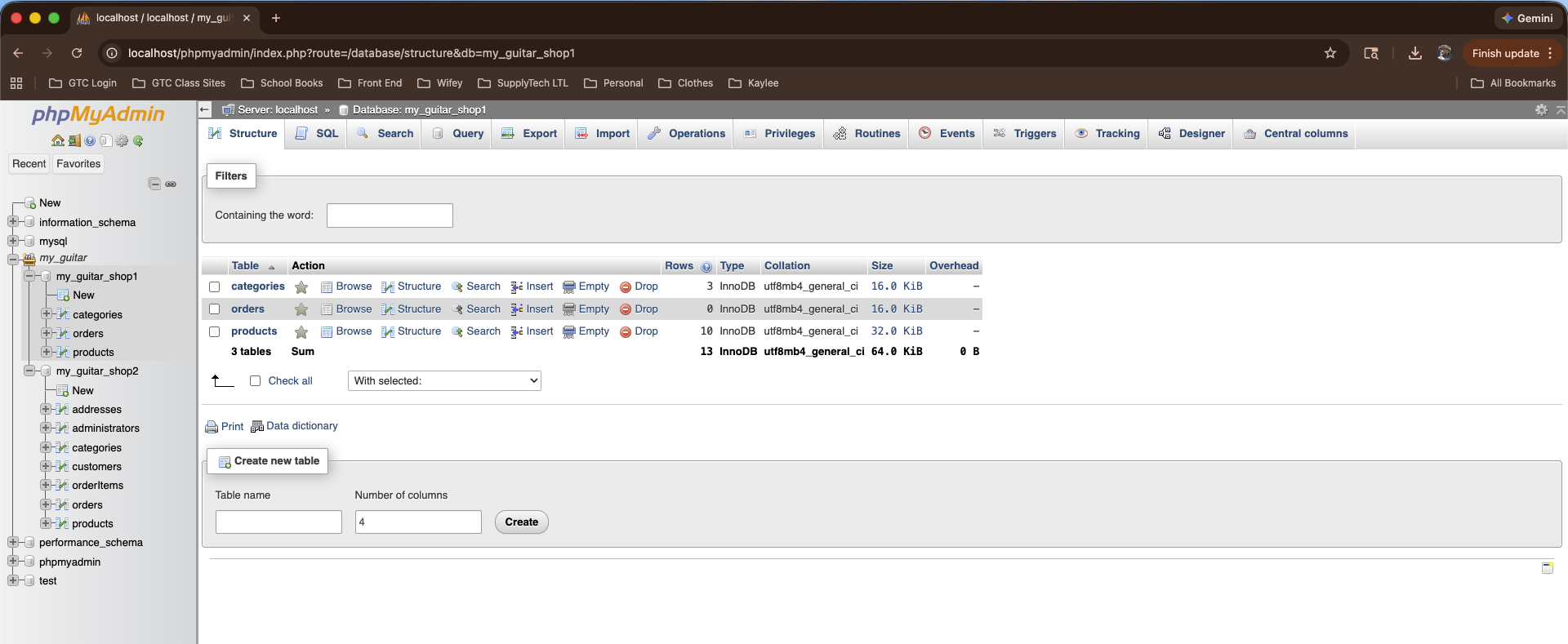1568x644 pixels.
Task: Click the reload navigation panel icon
Action: 138,141
